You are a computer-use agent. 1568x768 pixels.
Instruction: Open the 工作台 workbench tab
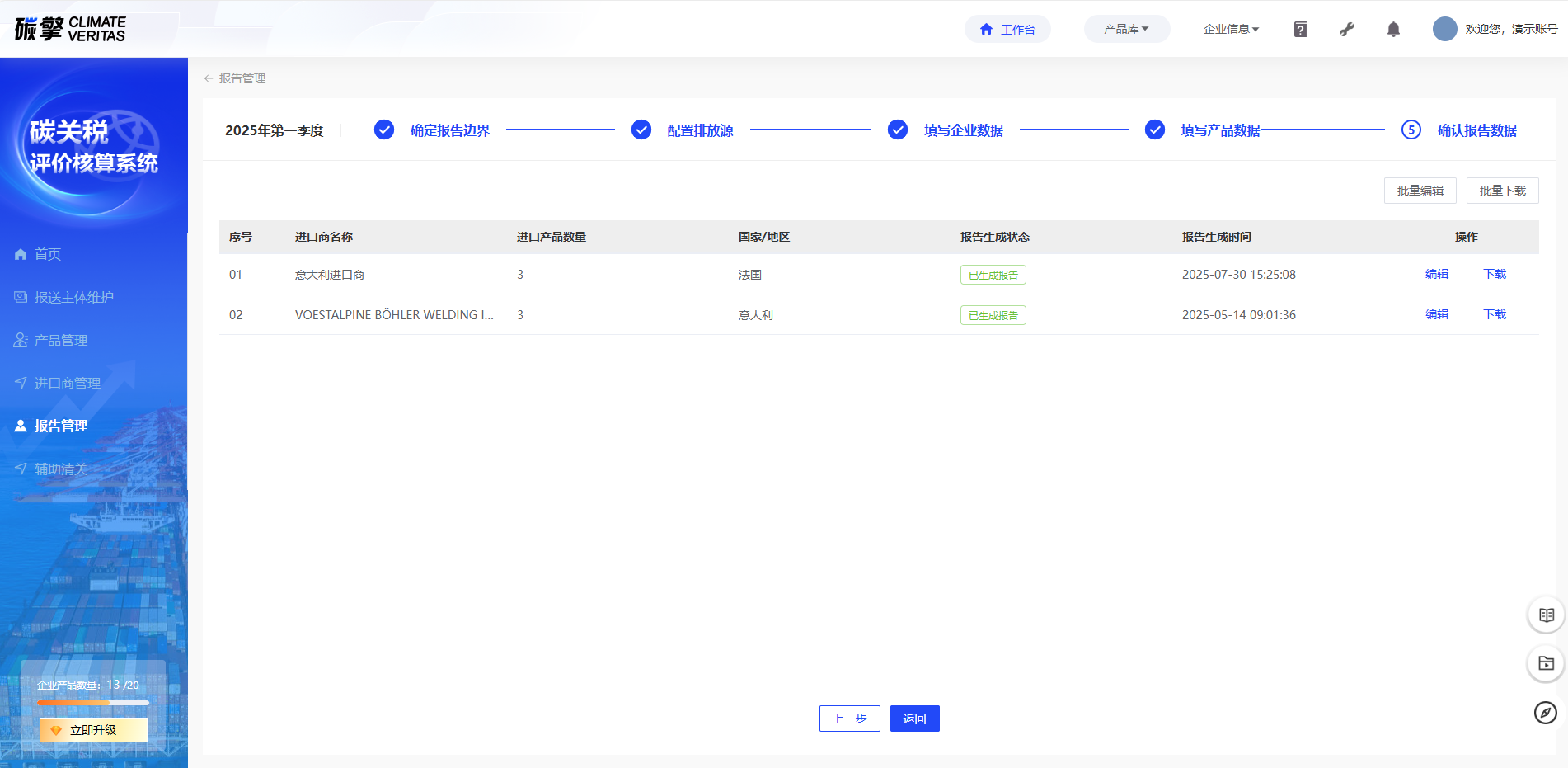[x=1007, y=29]
